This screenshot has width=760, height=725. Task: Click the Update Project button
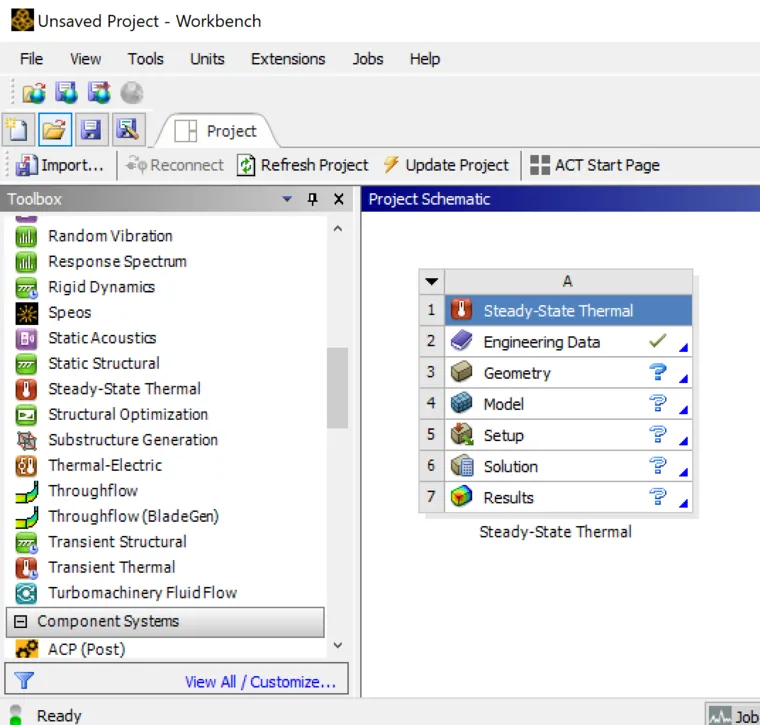point(445,165)
